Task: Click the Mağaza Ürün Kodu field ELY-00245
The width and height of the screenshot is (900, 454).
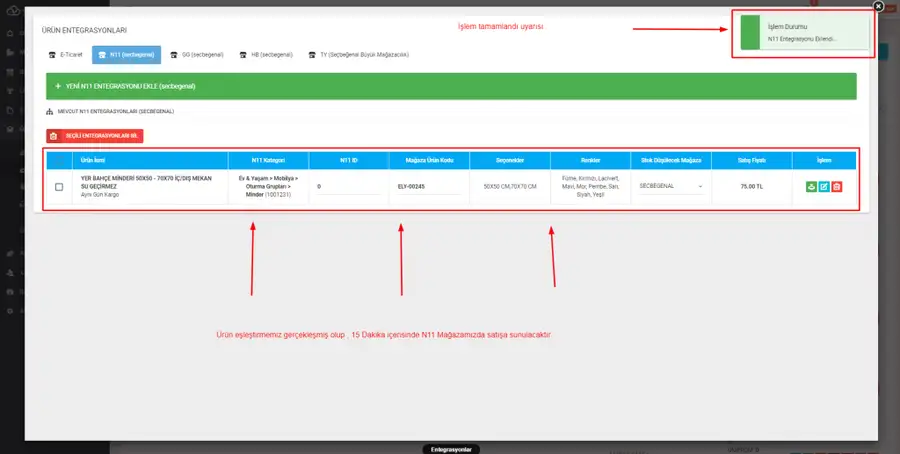Action: click(x=429, y=187)
